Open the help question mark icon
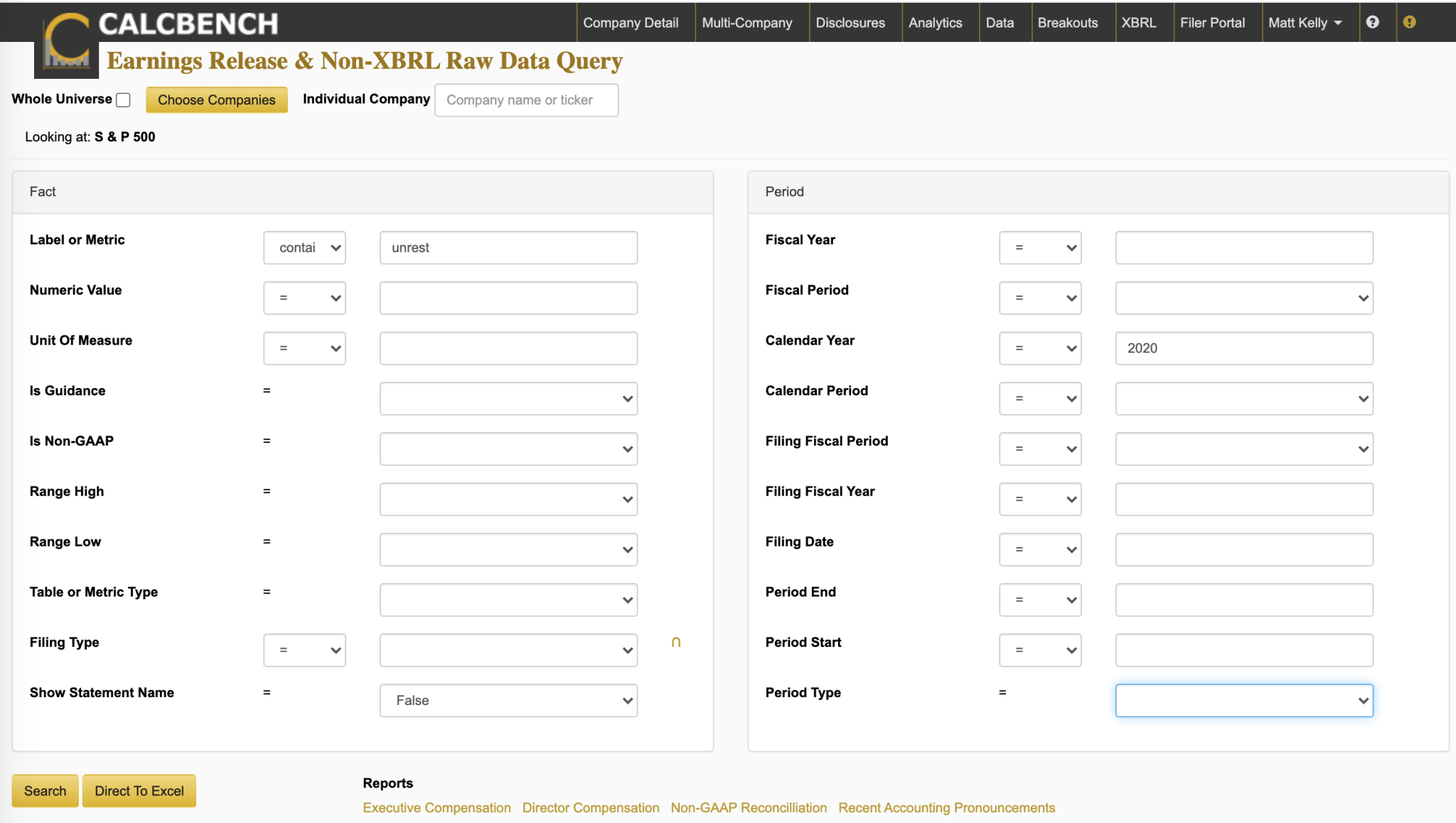The width and height of the screenshot is (1456, 823). click(1372, 22)
